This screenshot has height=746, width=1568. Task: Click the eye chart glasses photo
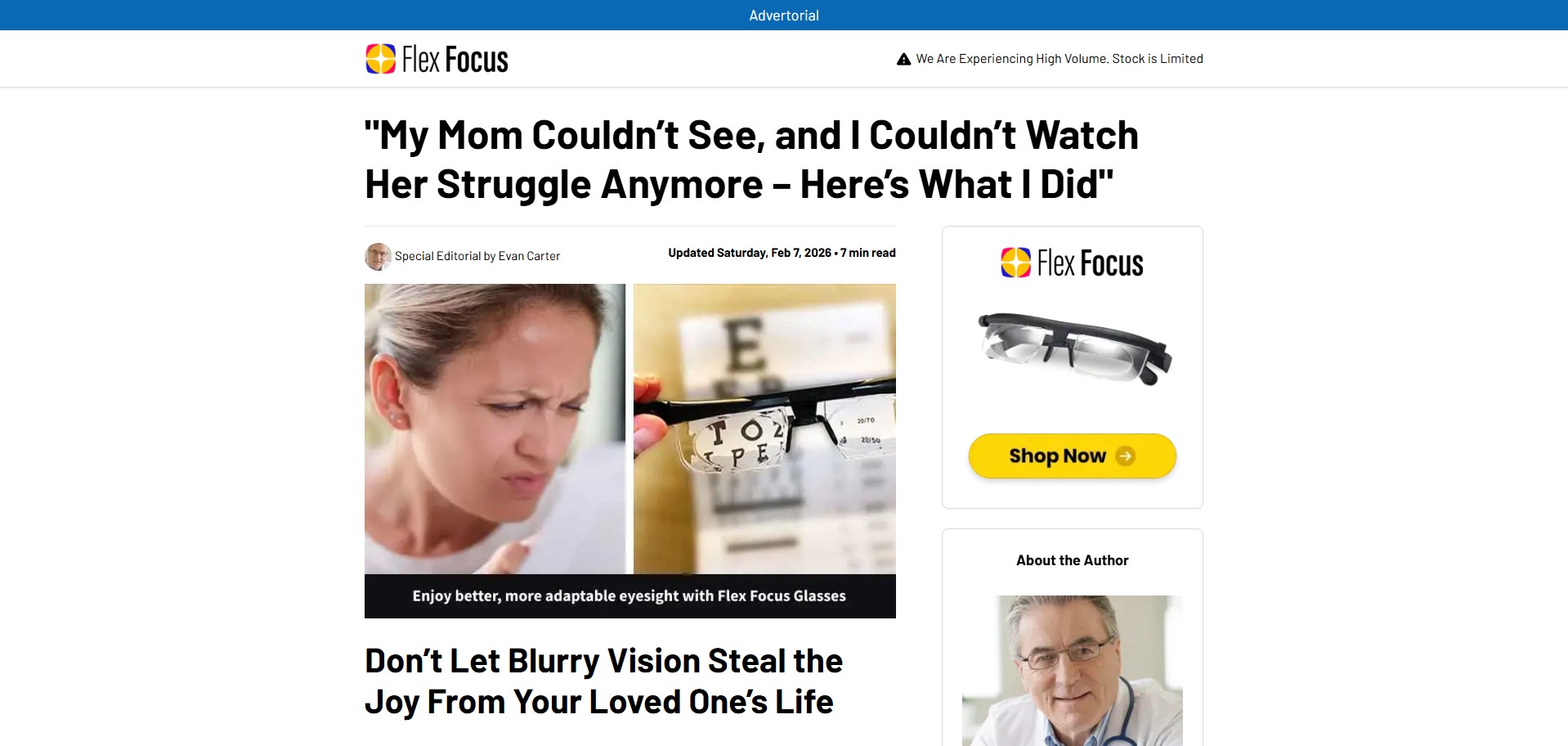[x=764, y=429]
